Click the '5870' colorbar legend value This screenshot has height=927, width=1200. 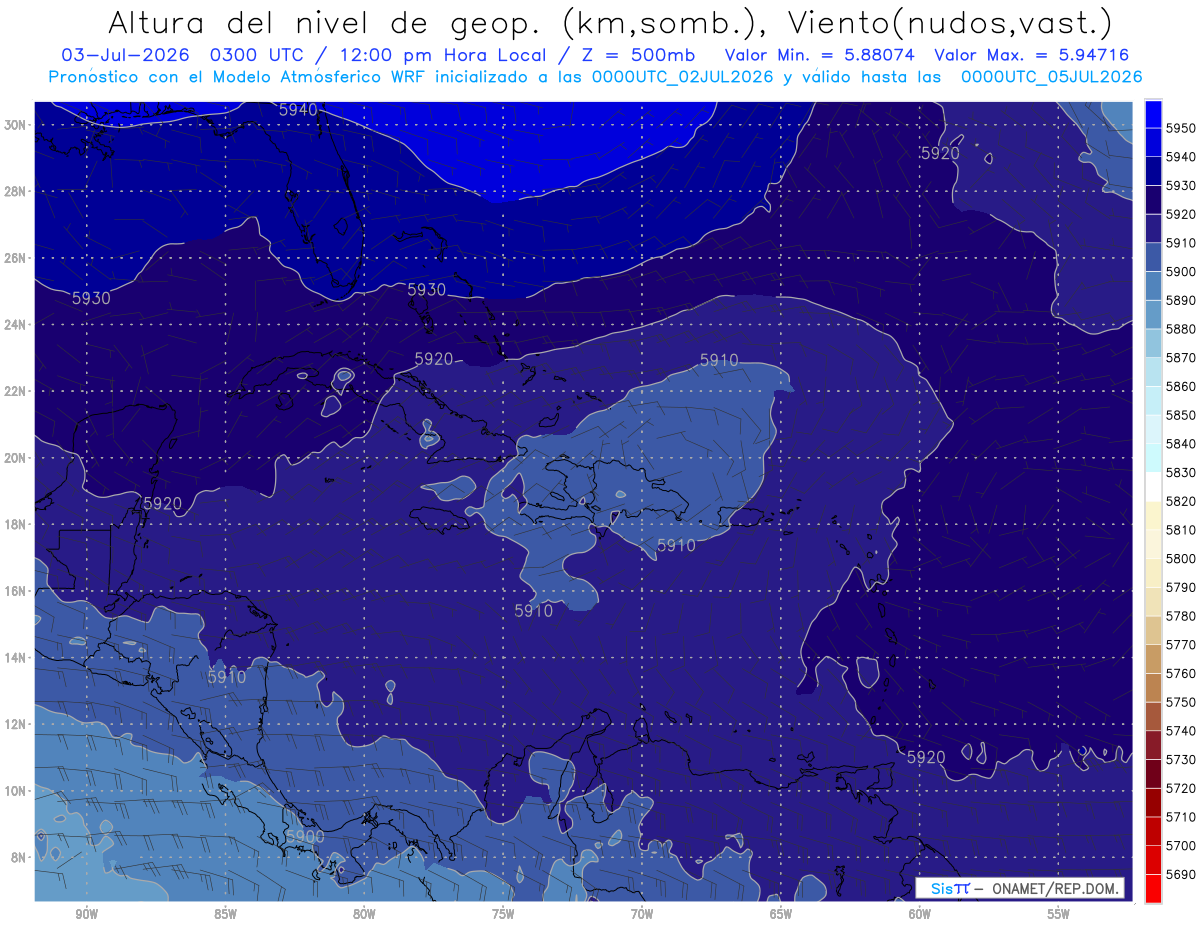(1182, 358)
